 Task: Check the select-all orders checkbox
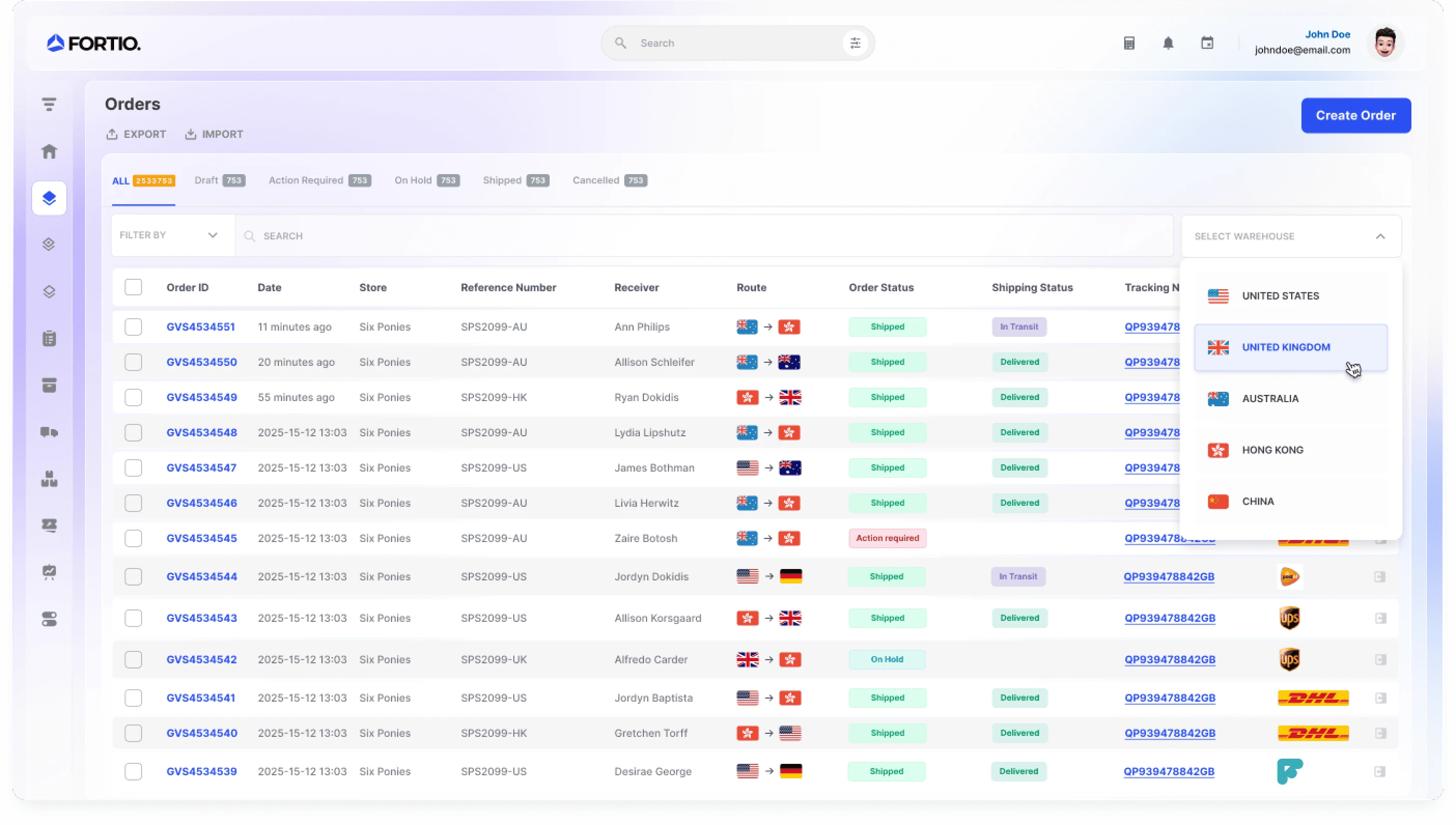[133, 287]
